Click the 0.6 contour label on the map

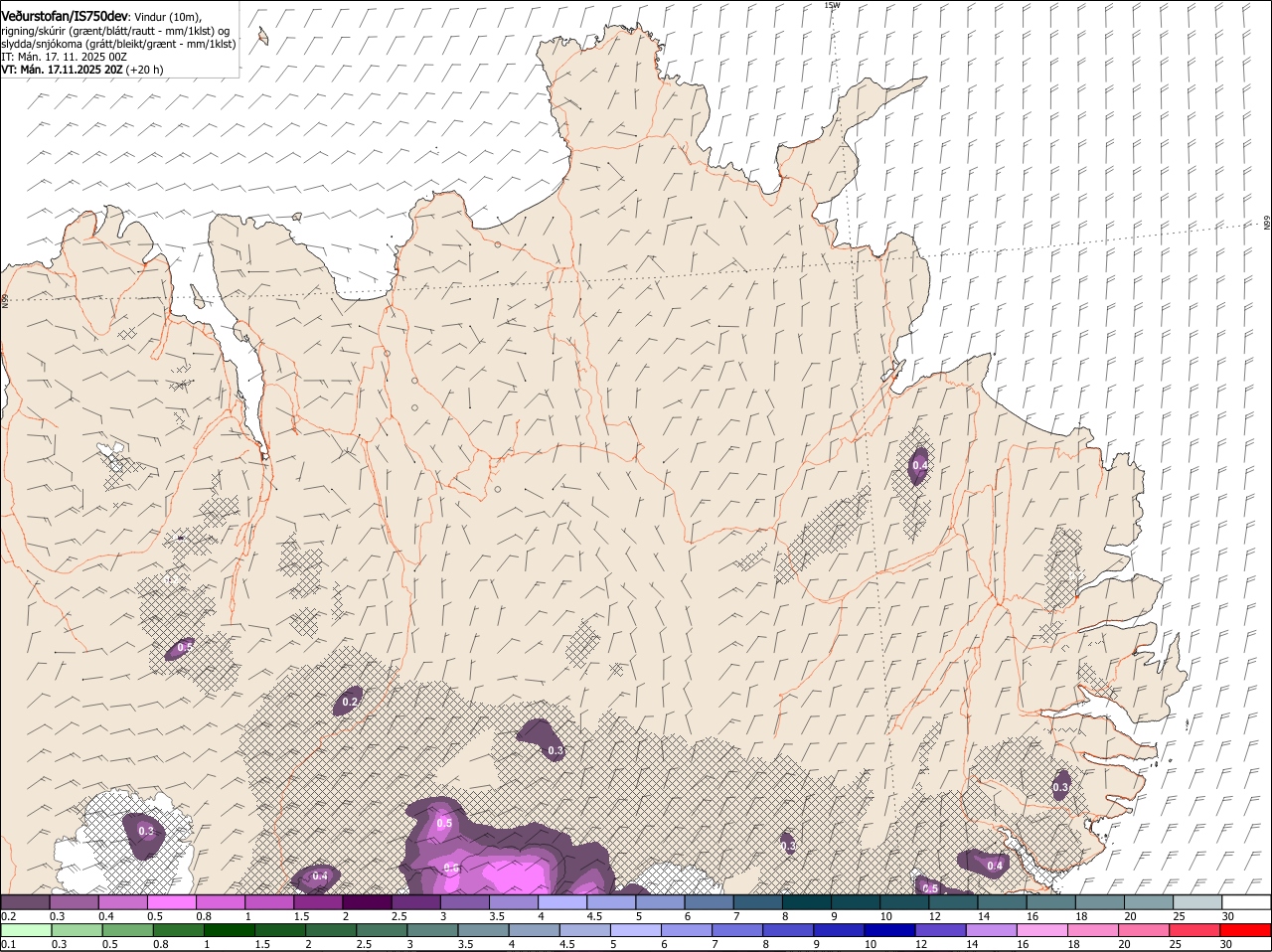451,868
